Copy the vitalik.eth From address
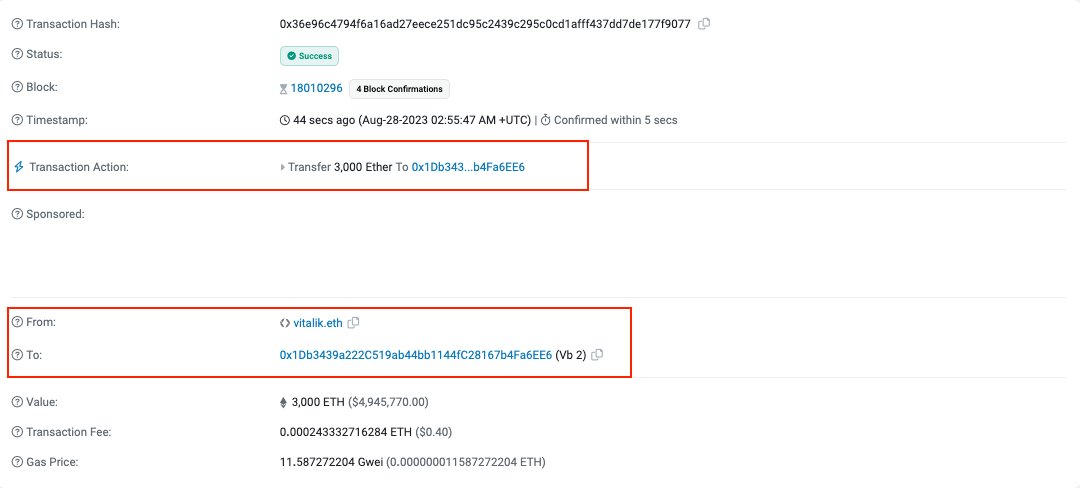1080x488 pixels. [353, 322]
